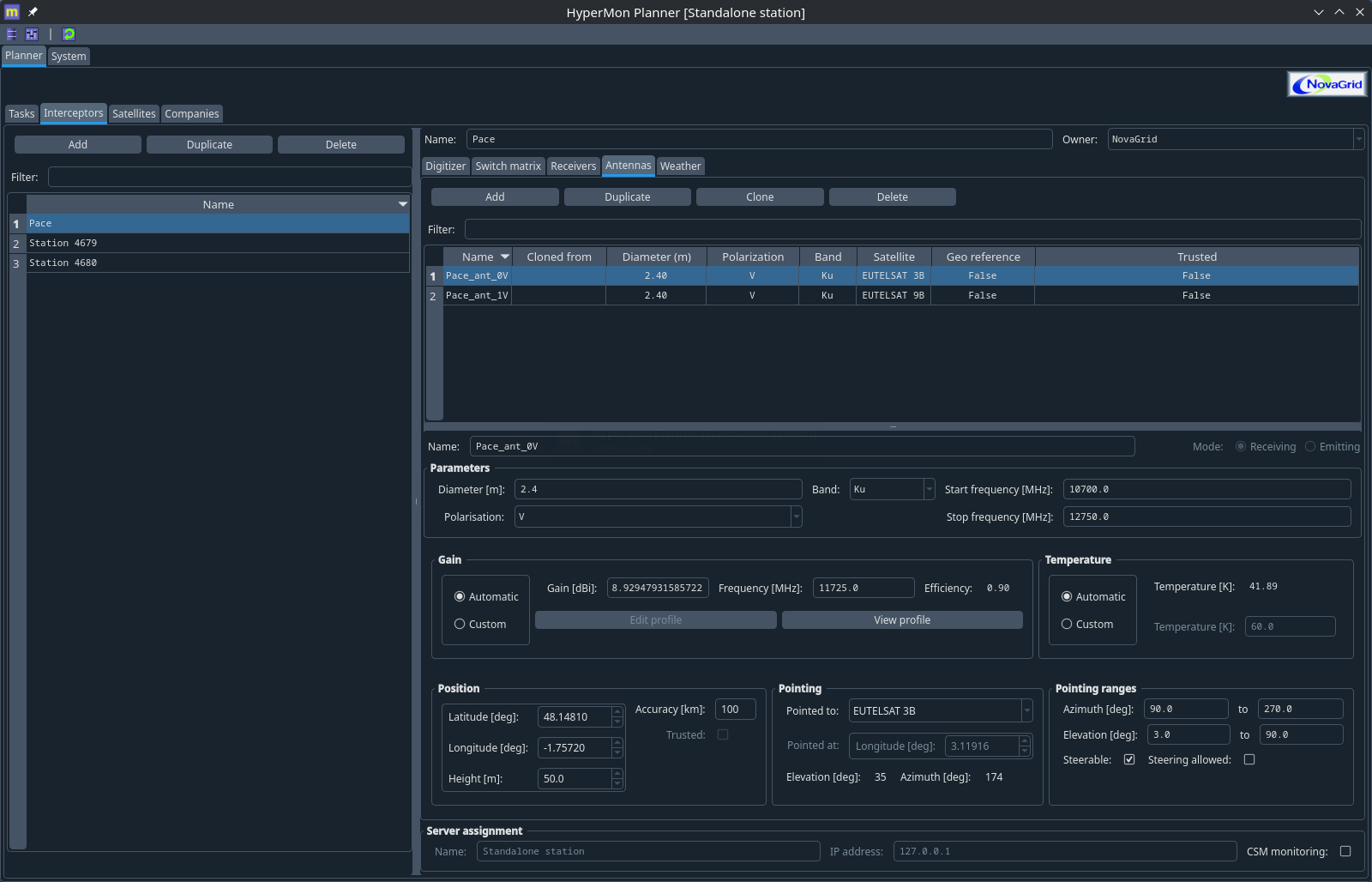Click the green refresh toolbar icon
The image size is (1372, 896).
click(x=69, y=34)
